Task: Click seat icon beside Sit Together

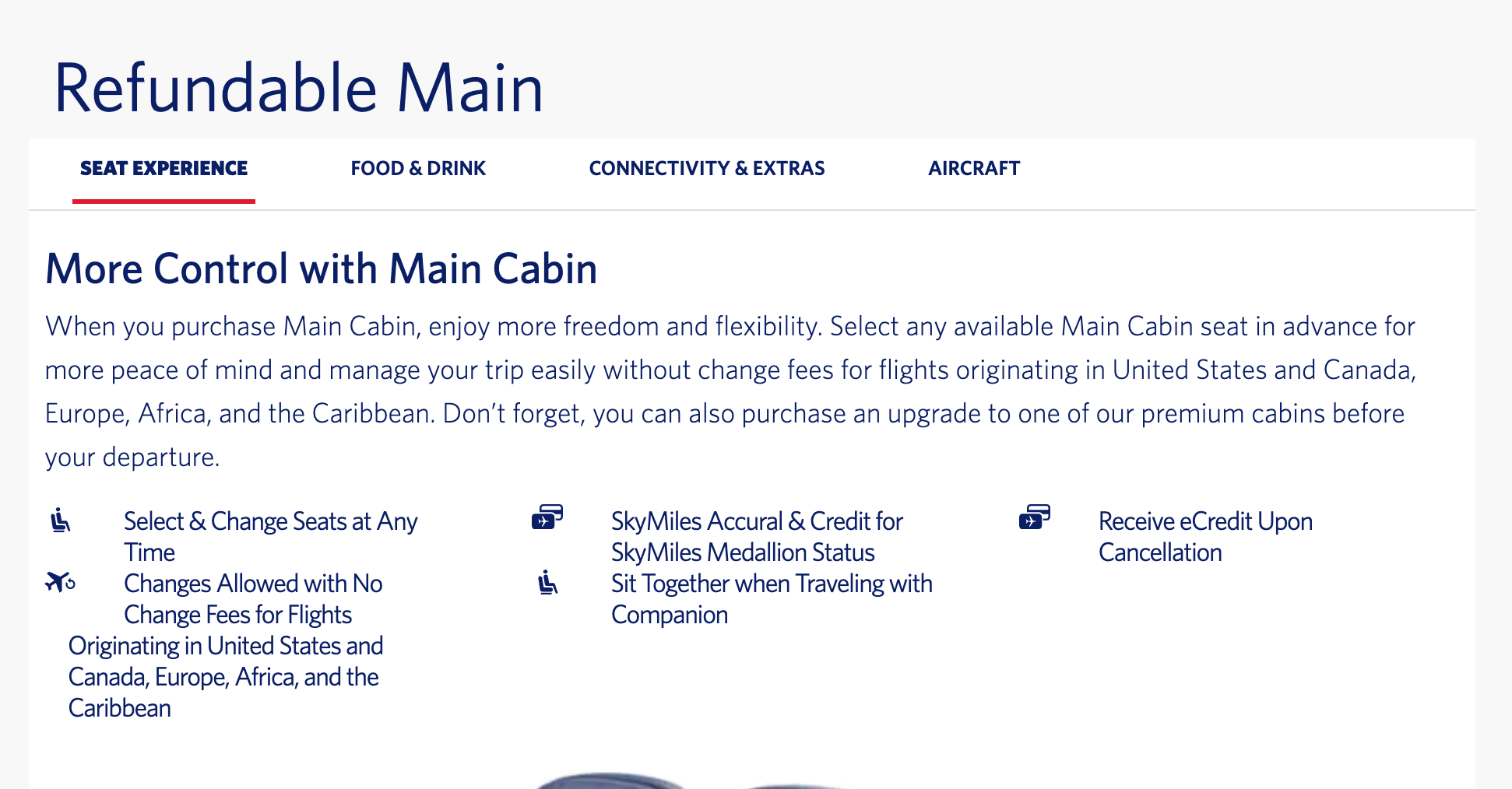Action: (x=548, y=582)
